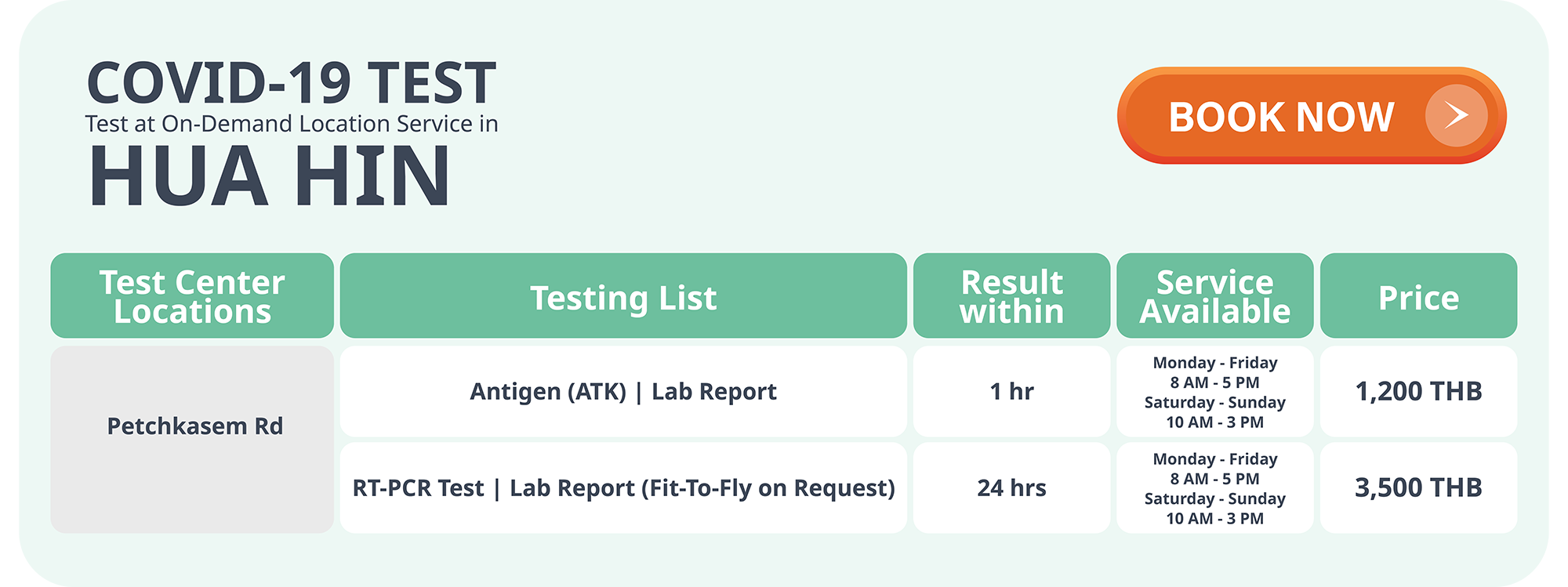Select the Petchkasem Rd location cell

tap(194, 426)
